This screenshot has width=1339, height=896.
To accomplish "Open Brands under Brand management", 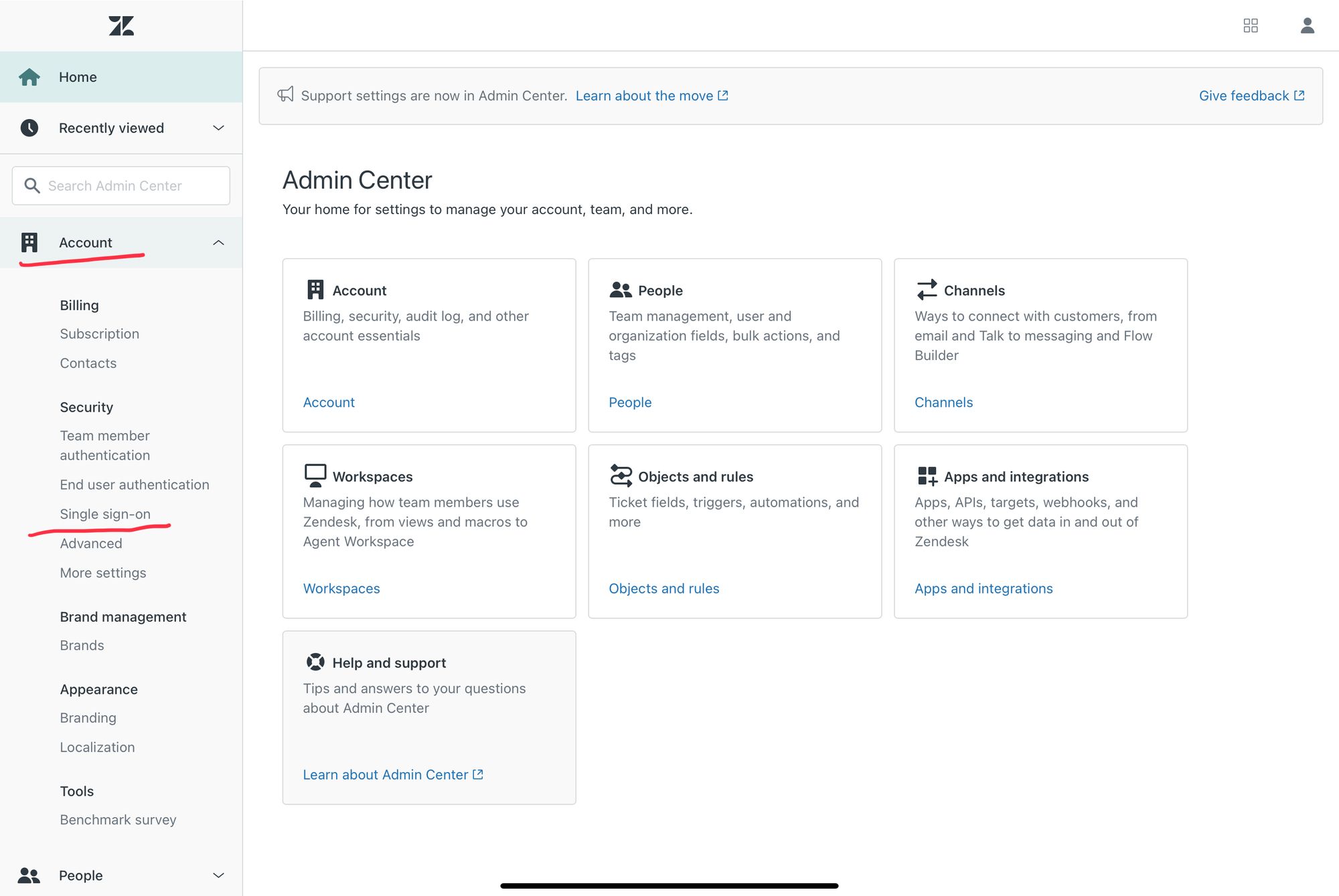I will coord(82,645).
